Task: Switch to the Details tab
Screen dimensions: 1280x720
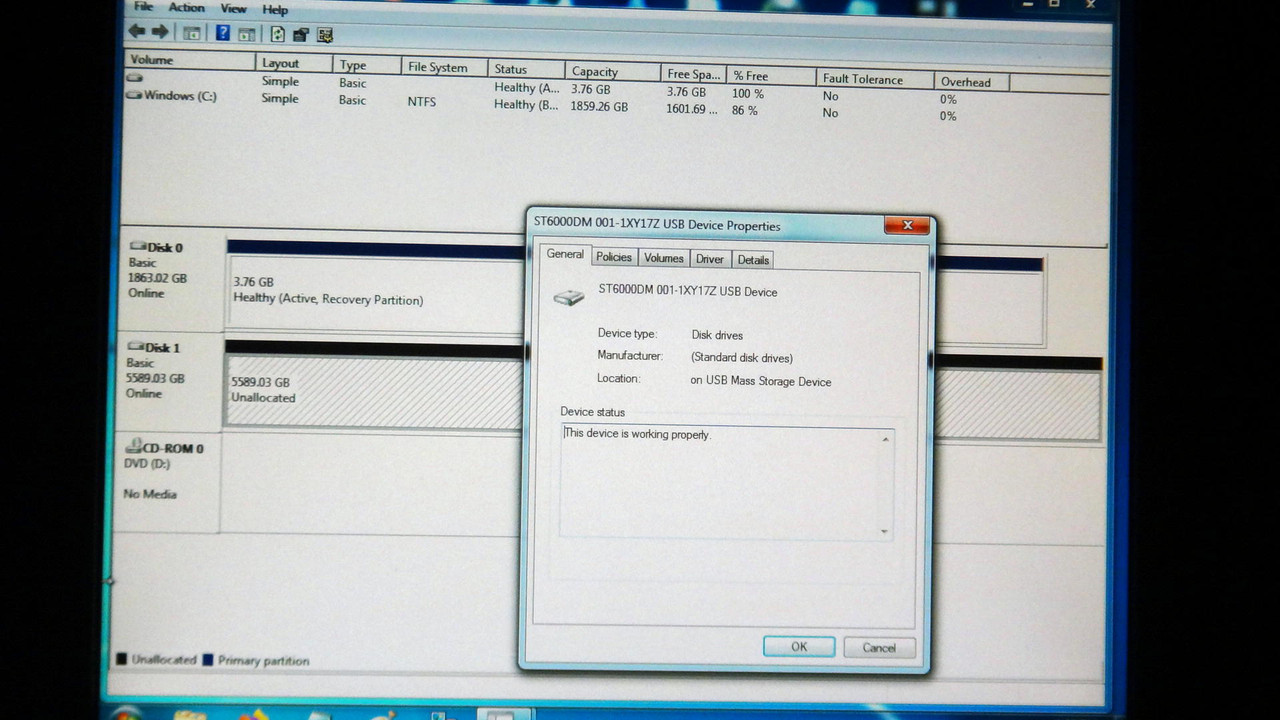Action: tap(753, 260)
